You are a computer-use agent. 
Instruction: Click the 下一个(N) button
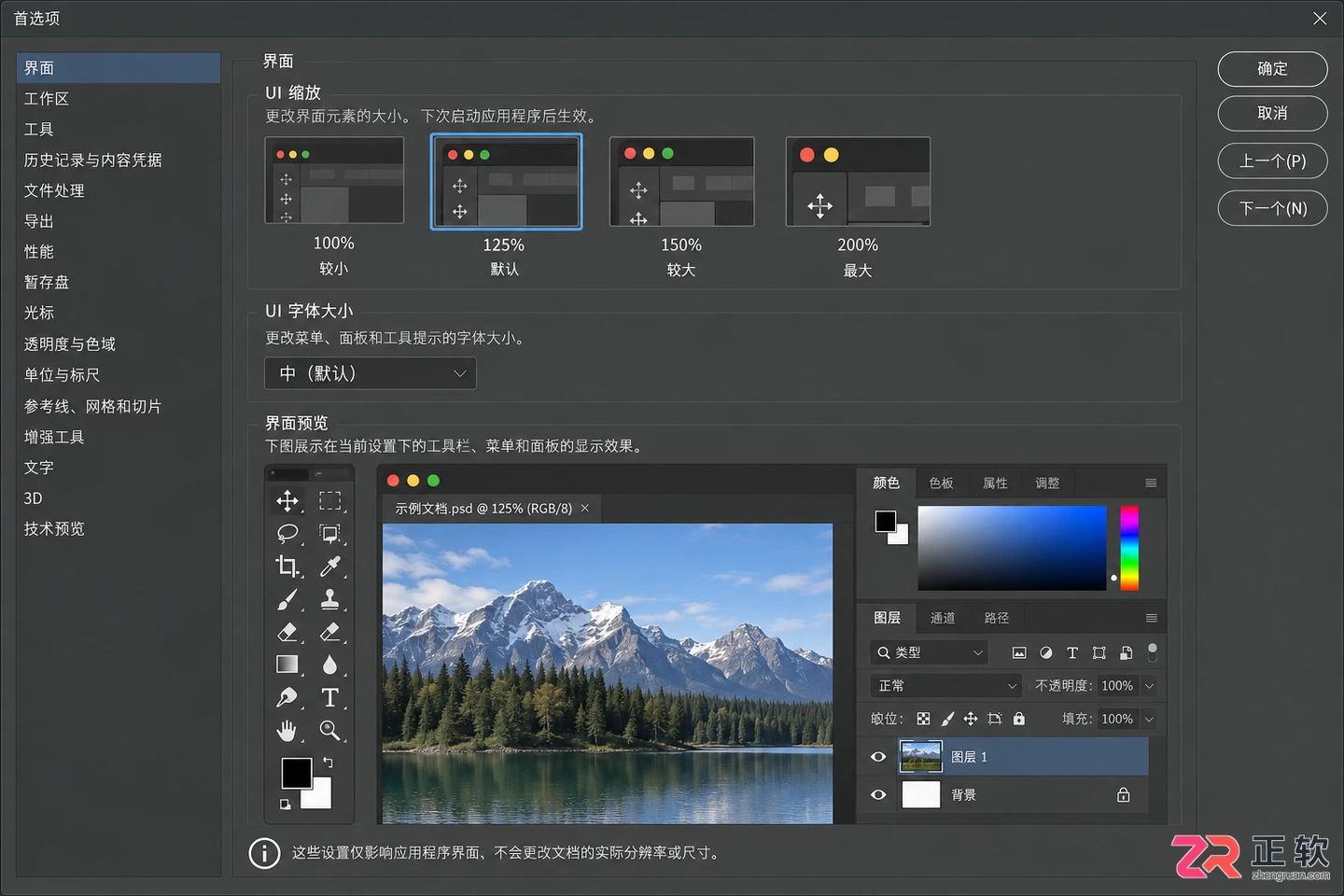1272,208
